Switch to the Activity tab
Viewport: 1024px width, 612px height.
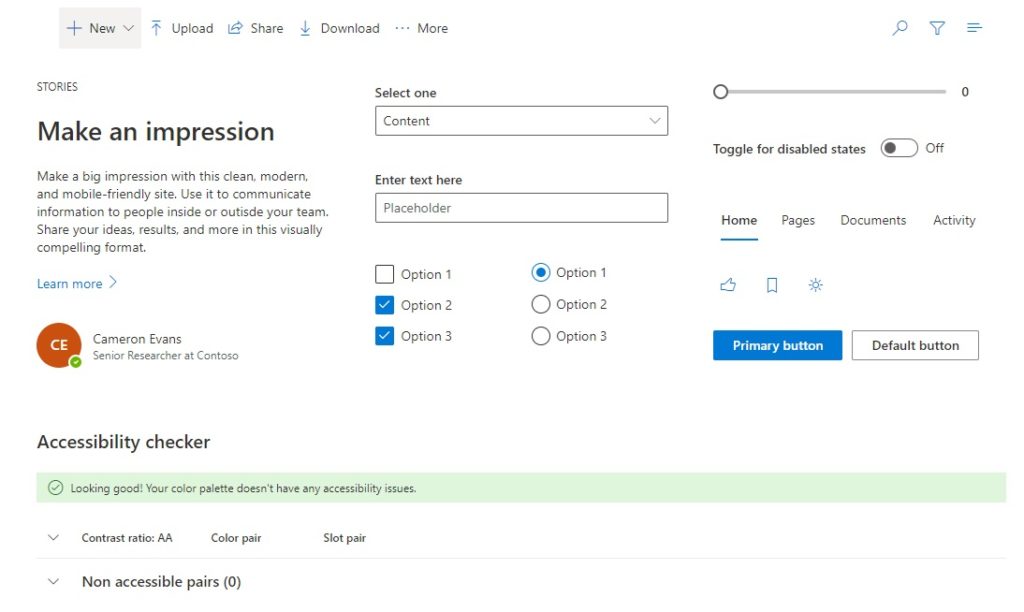click(954, 220)
